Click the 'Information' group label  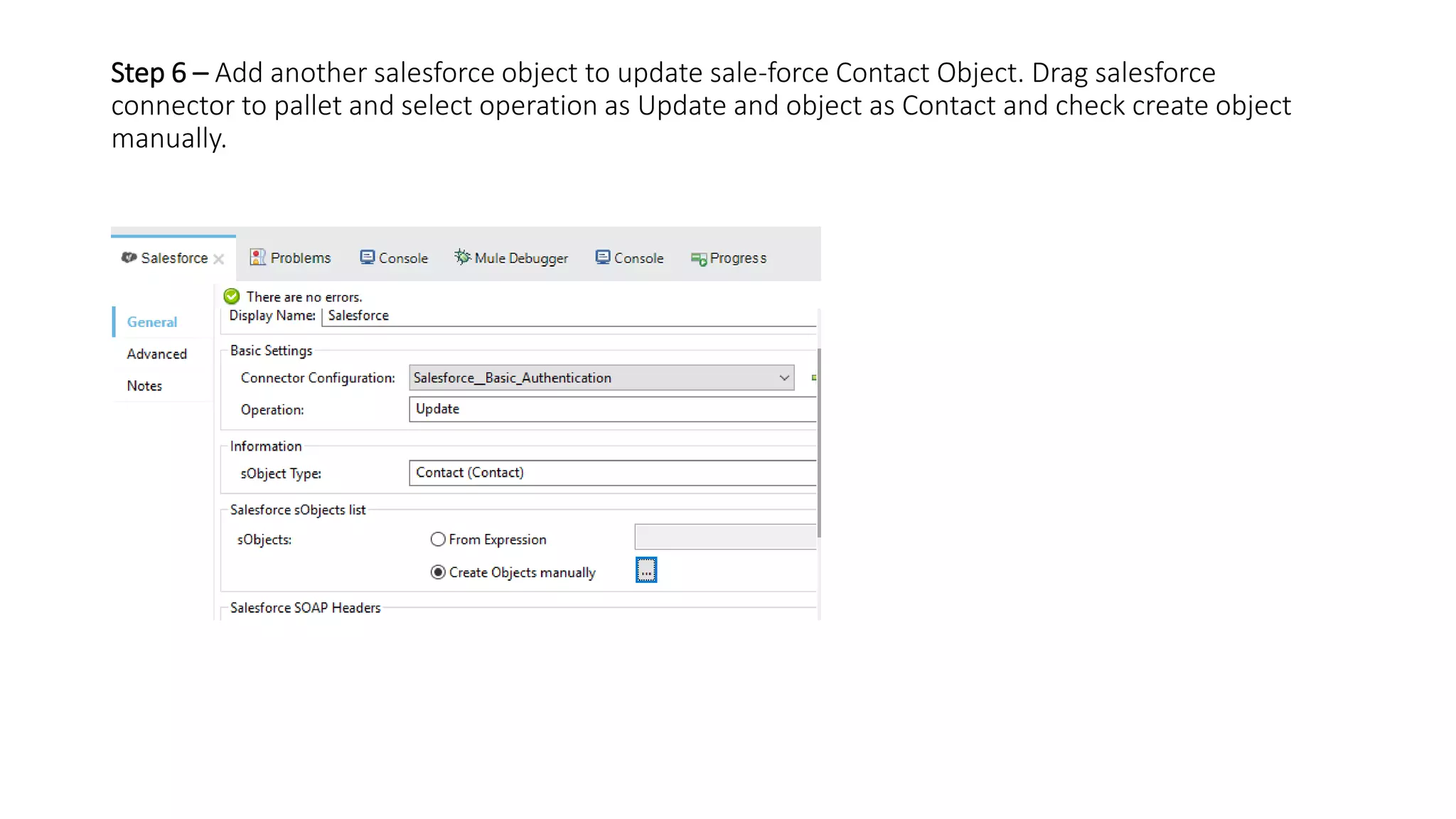(x=266, y=446)
